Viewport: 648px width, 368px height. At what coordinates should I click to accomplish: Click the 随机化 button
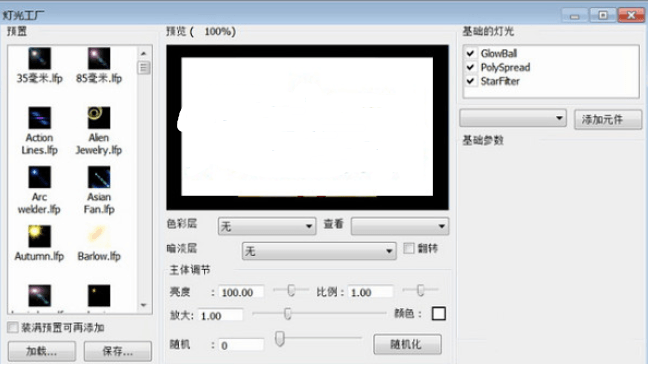407,344
